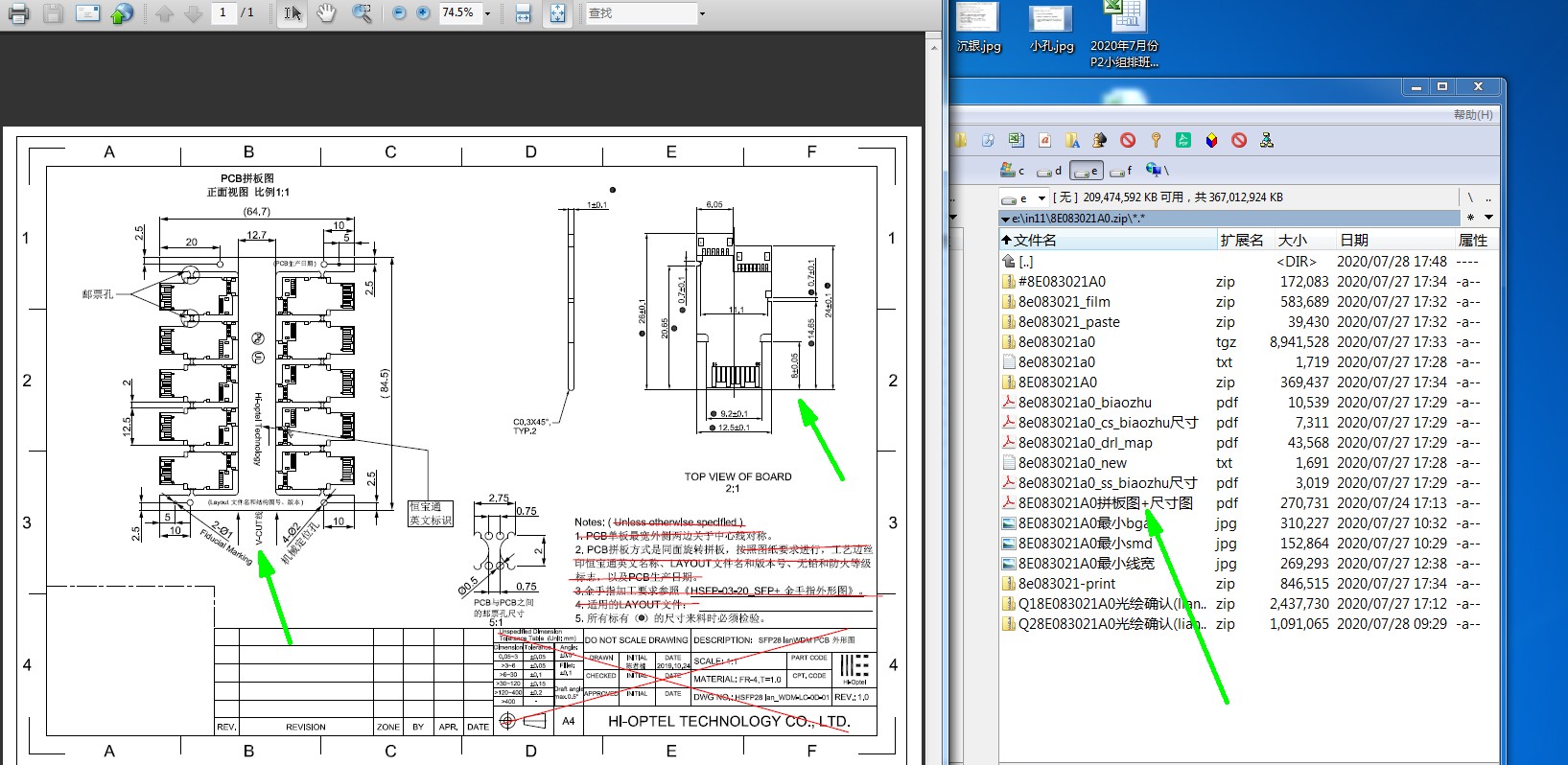Select the hand pan tool
This screenshot has width=1568, height=765.
pos(327,13)
